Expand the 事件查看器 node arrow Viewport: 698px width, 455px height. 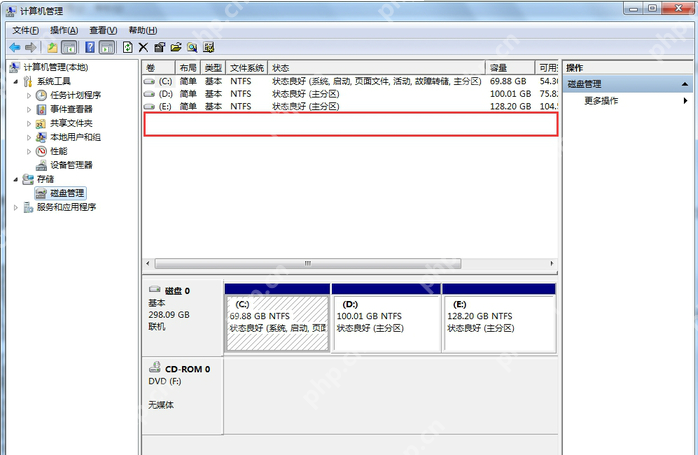tap(28, 109)
